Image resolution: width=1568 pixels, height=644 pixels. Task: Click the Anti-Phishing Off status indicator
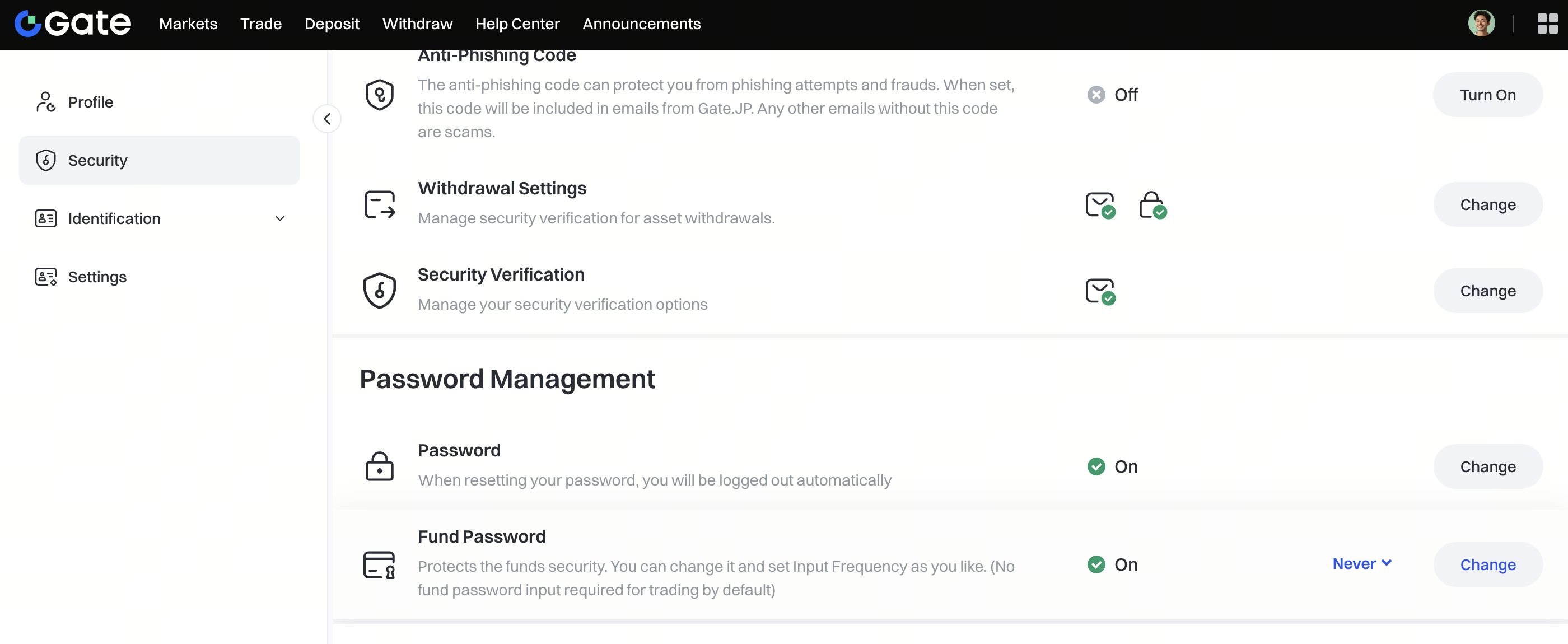[x=1113, y=95]
